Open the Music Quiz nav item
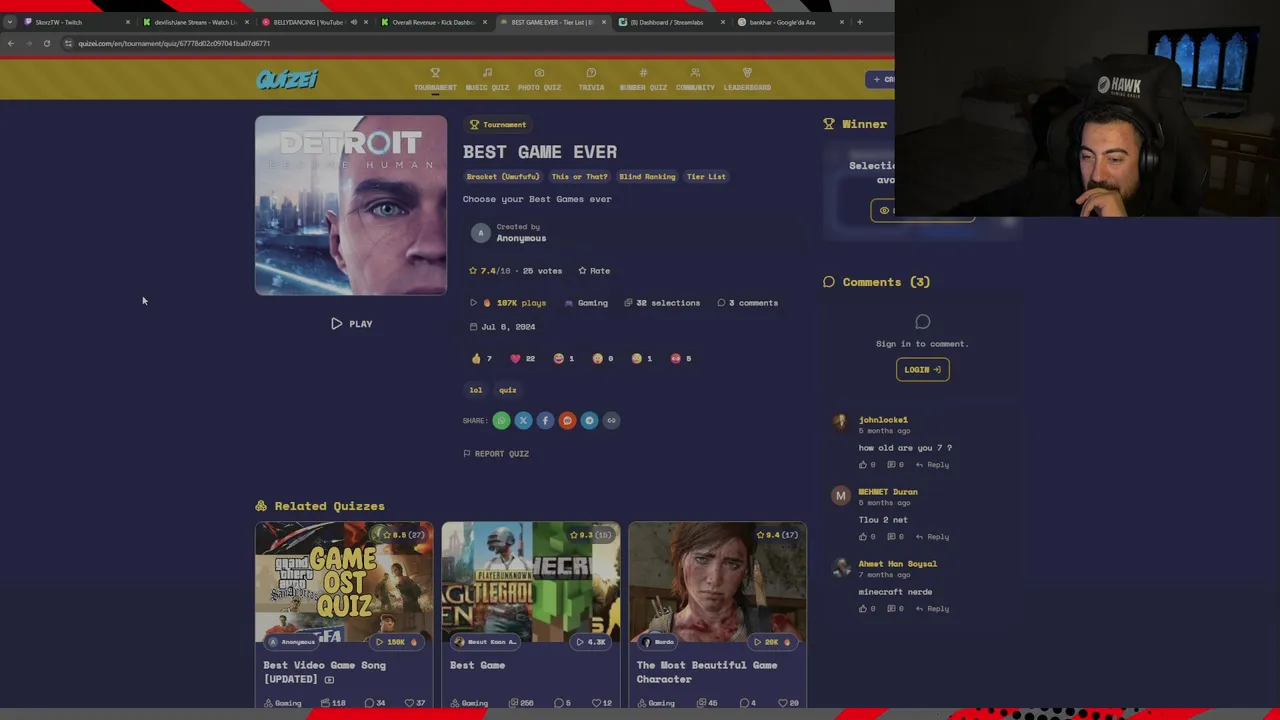 click(487, 79)
